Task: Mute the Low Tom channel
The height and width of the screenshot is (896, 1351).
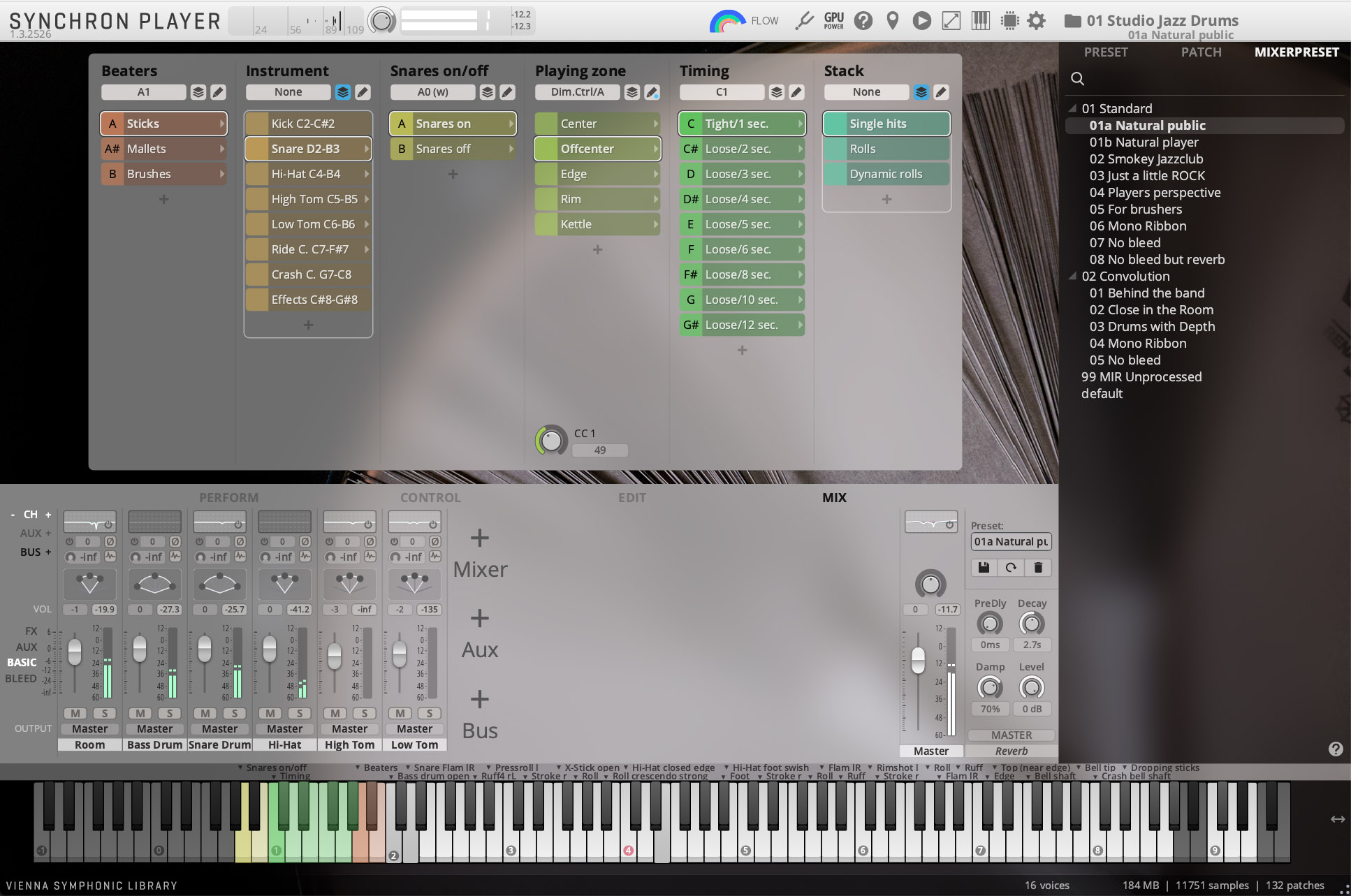Action: coord(400,713)
